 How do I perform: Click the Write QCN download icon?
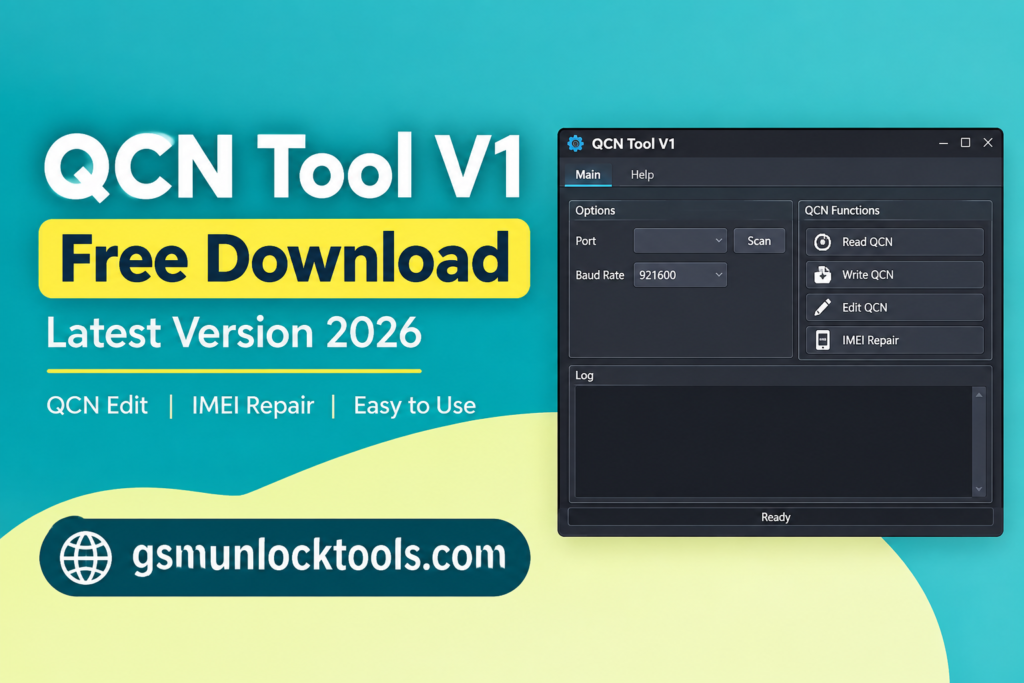coord(822,275)
